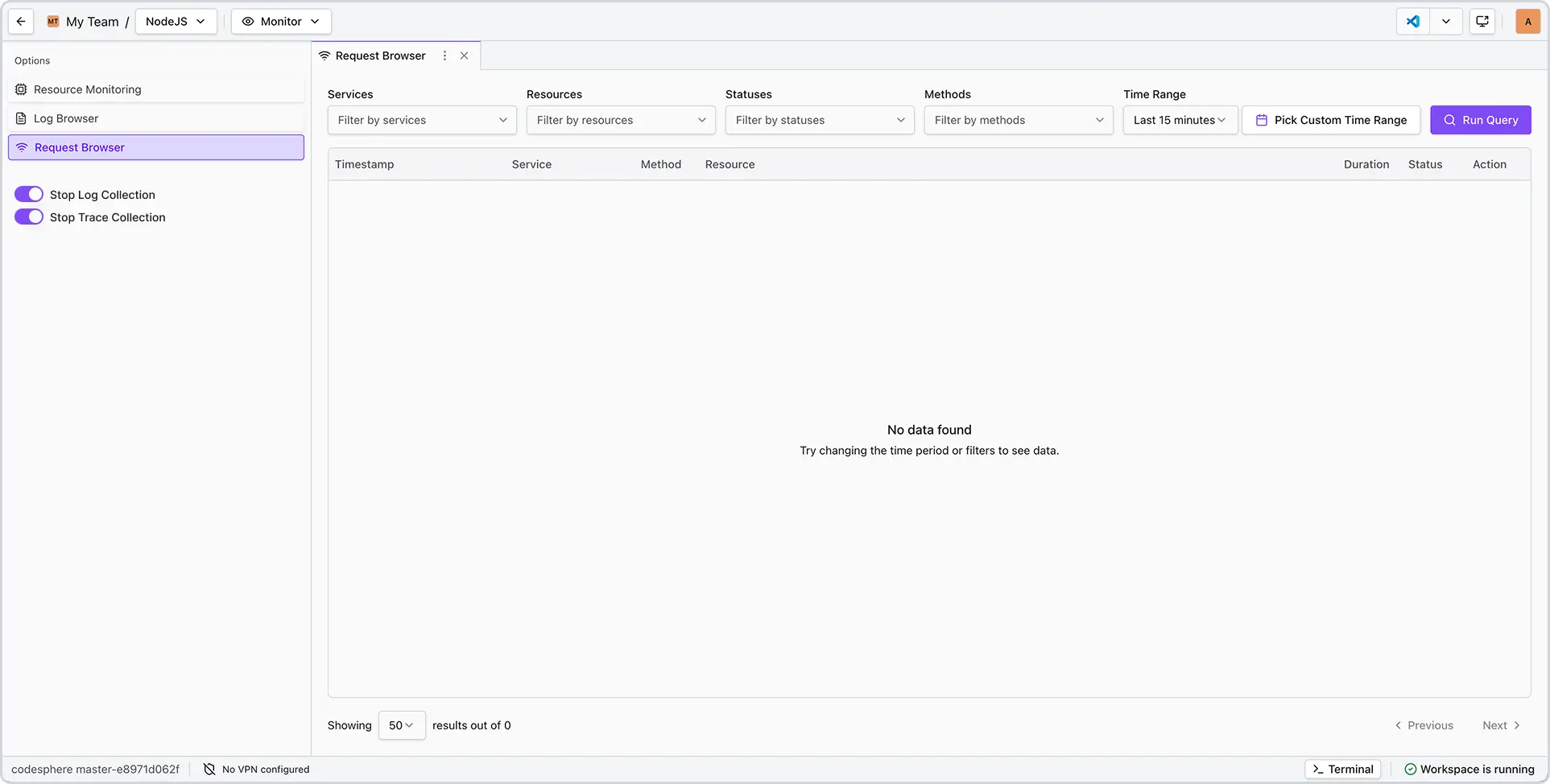The height and width of the screenshot is (784, 1550).
Task: Open VS Code via the top-right icon
Action: tap(1413, 22)
